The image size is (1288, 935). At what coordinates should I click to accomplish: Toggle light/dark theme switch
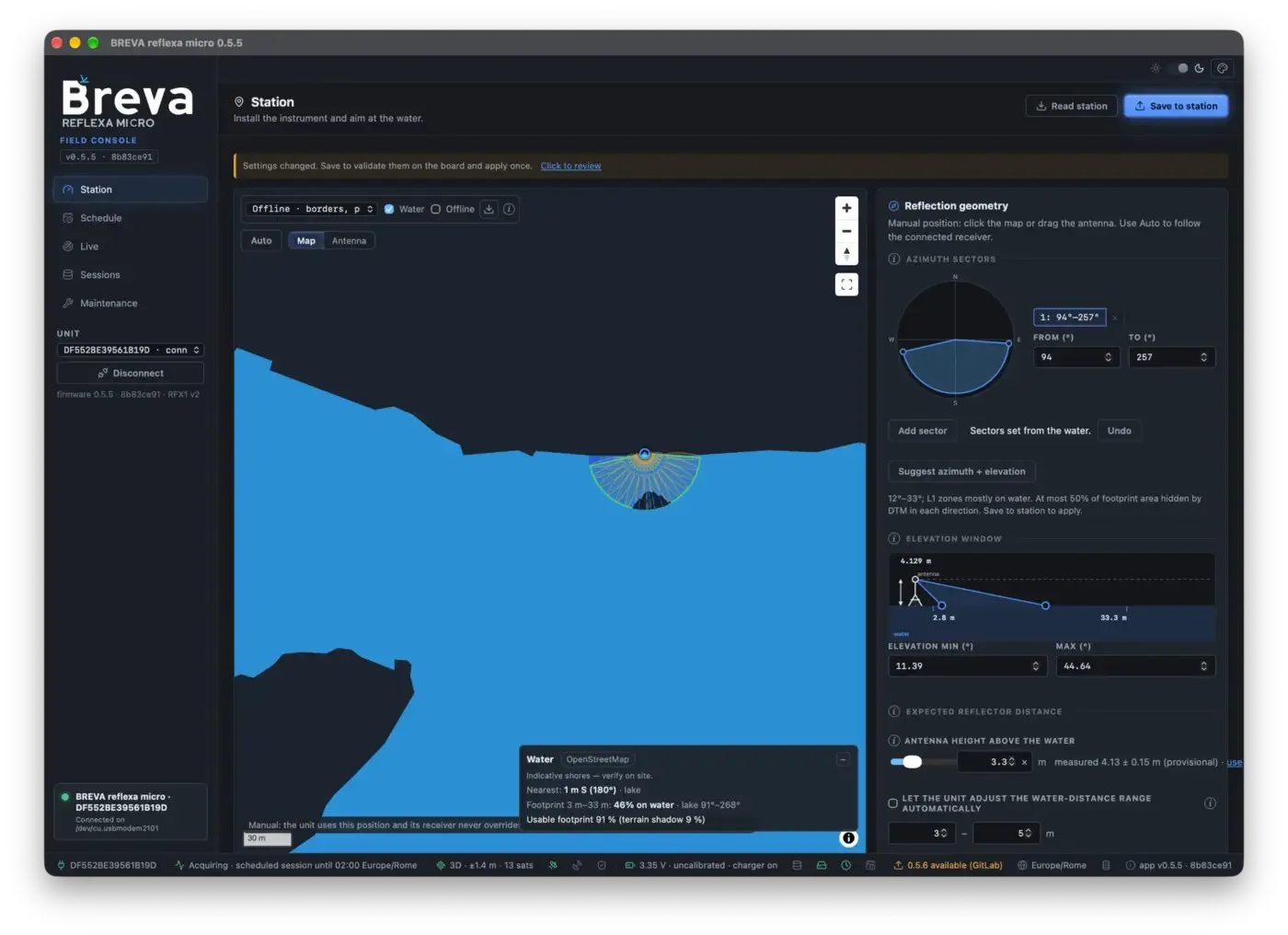coord(1178,68)
